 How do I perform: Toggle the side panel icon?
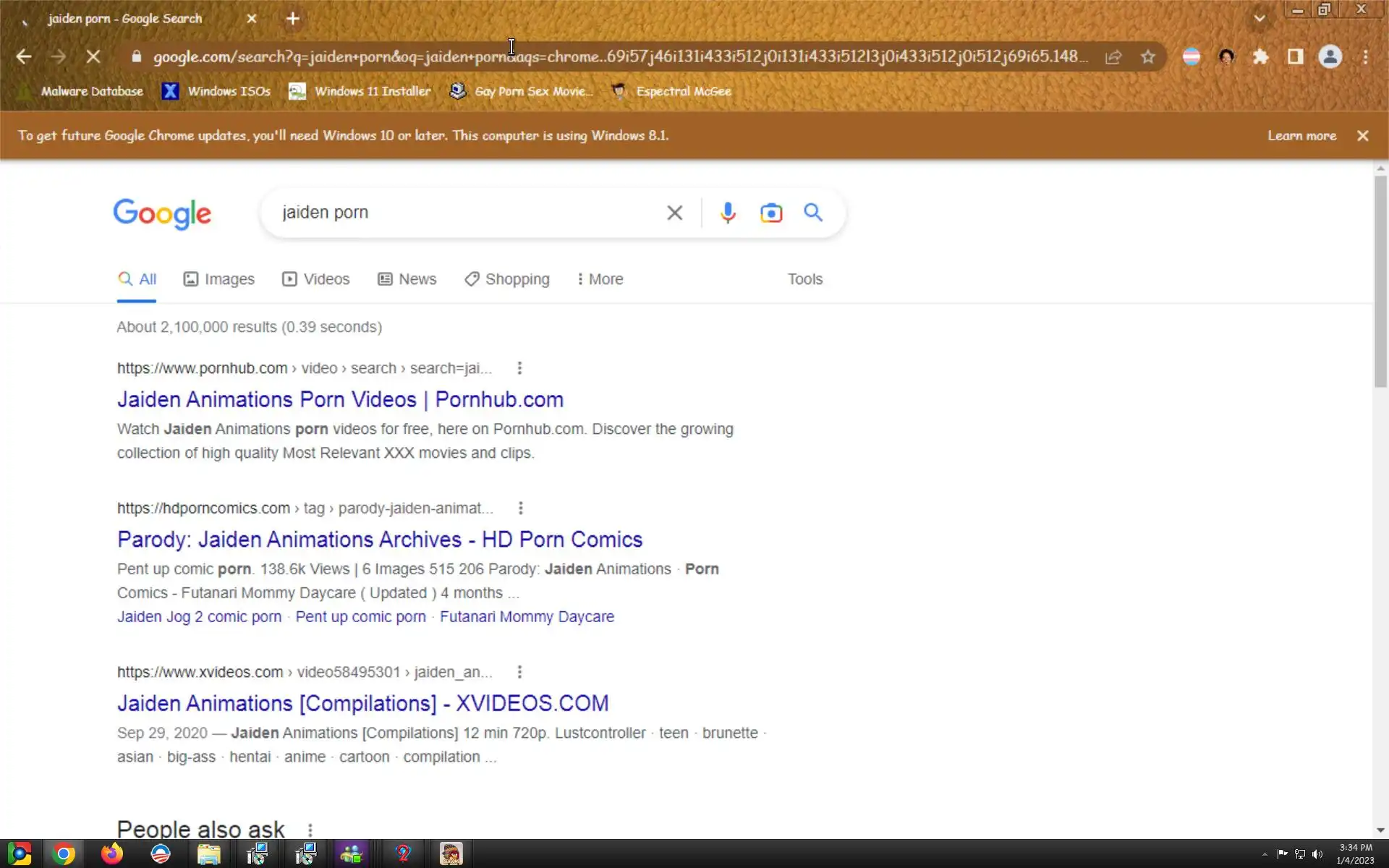pos(1295,56)
